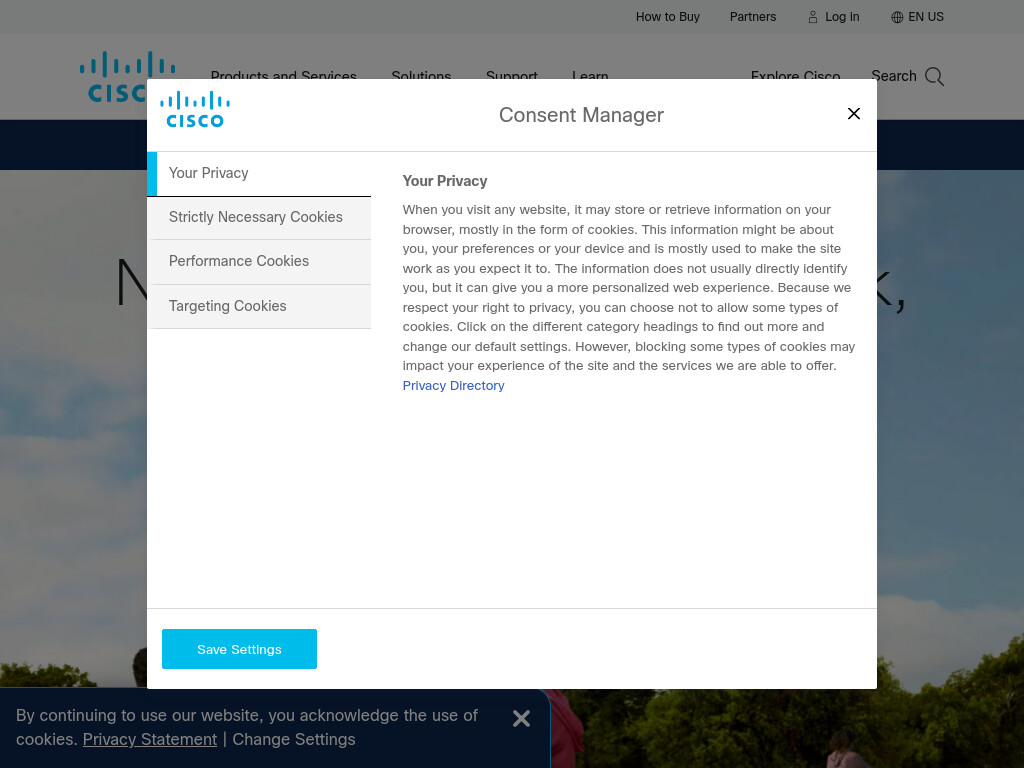
Task: Open the Privacy Directory link
Action: pos(453,385)
